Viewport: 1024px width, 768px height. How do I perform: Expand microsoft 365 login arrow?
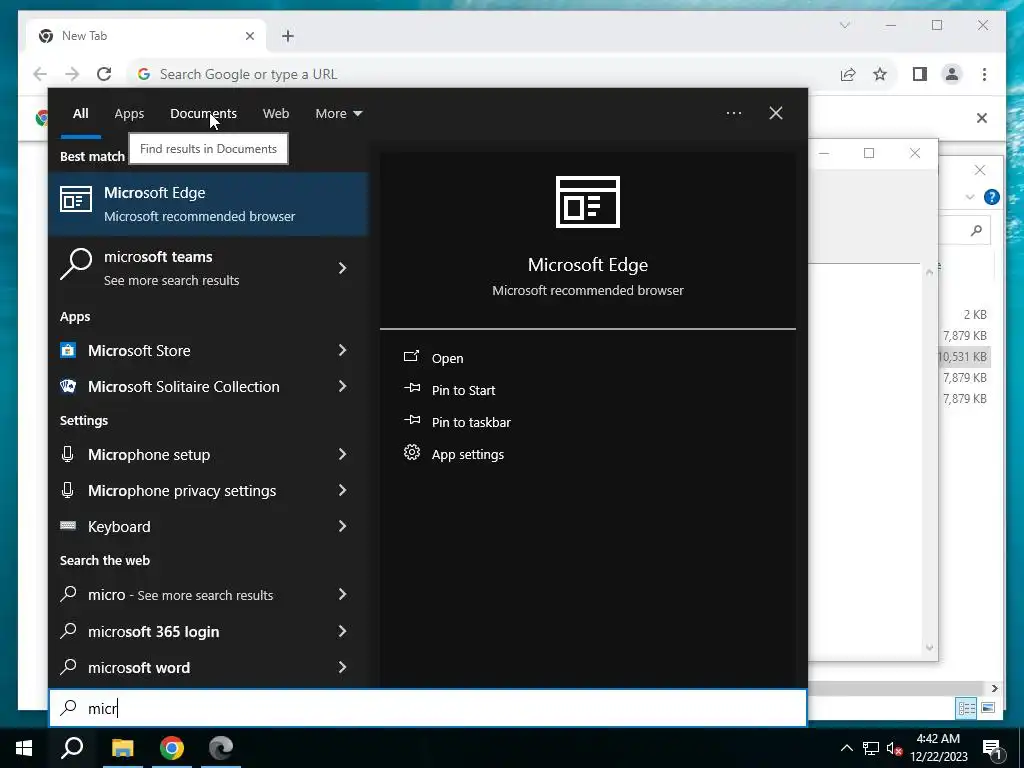[342, 631]
